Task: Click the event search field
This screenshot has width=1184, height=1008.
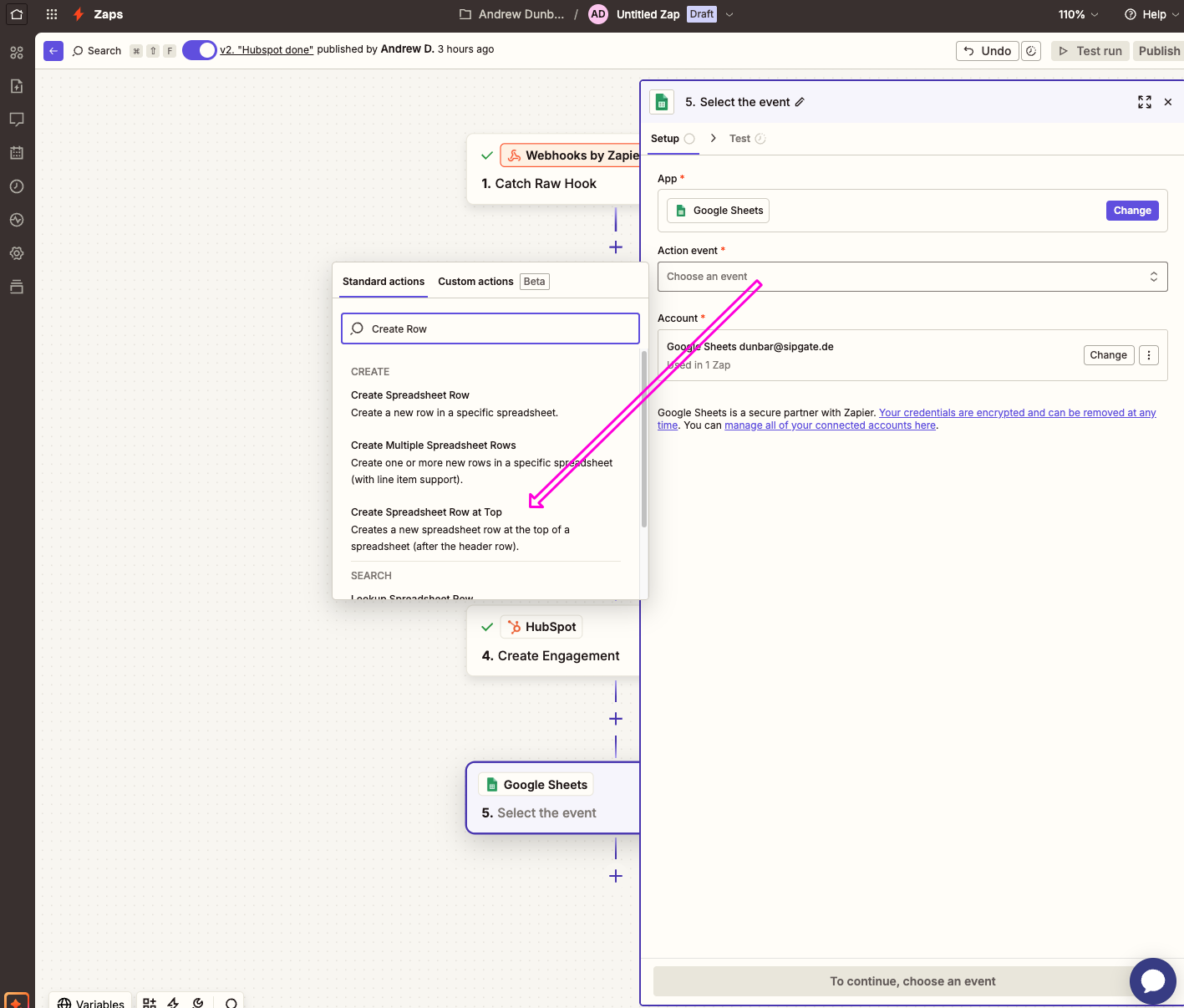Action: click(x=490, y=328)
